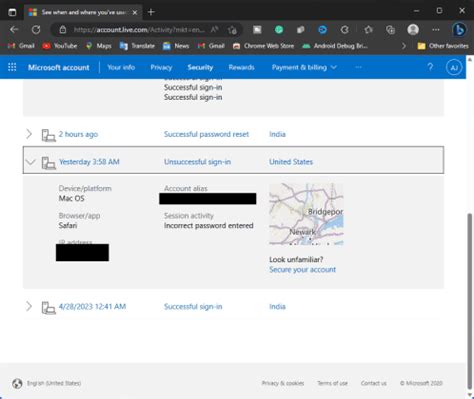The width and height of the screenshot is (474, 399).
Task: Open the AJ account avatar
Action: [x=454, y=68]
